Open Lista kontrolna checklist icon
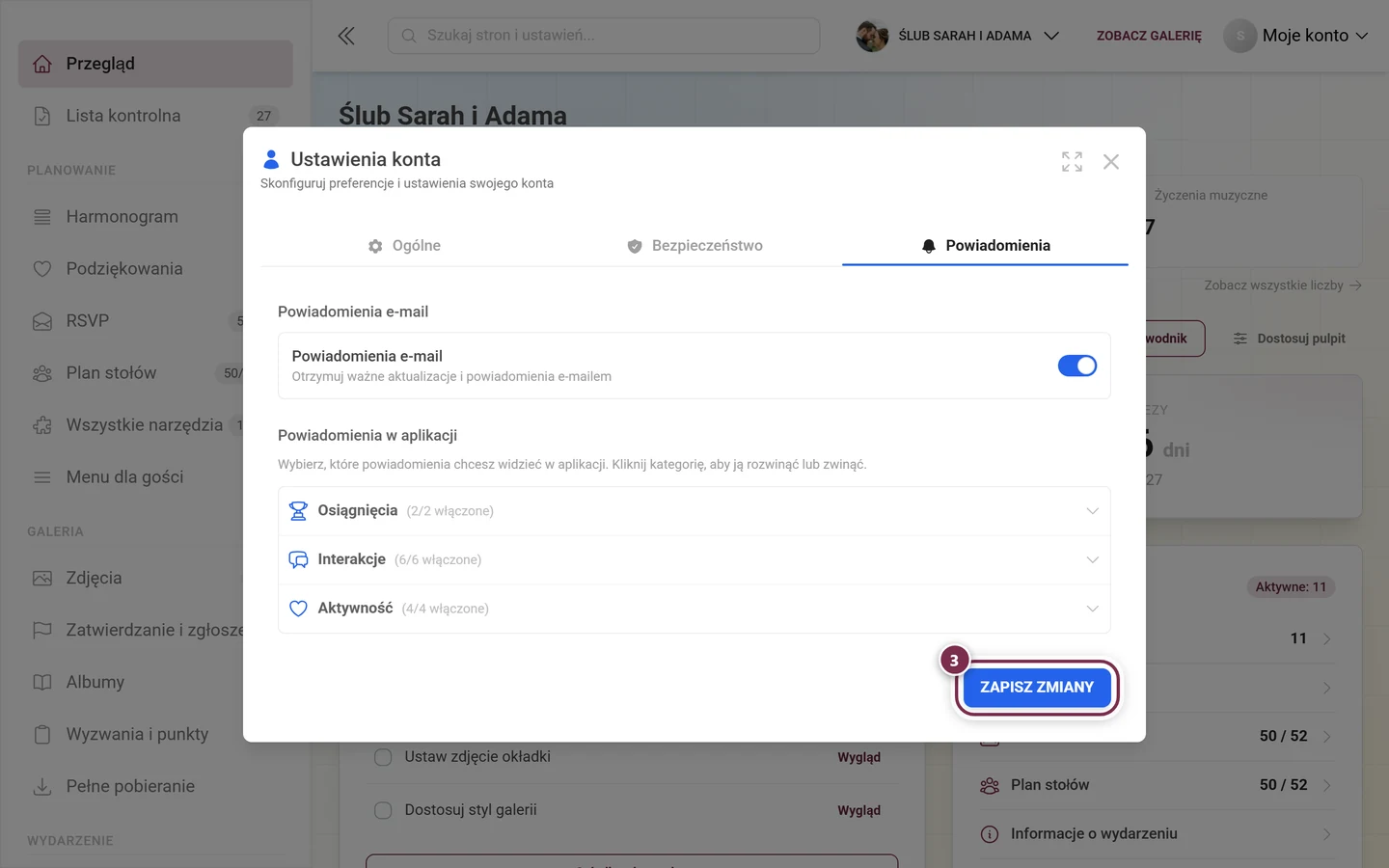This screenshot has width=1389, height=868. 42,116
